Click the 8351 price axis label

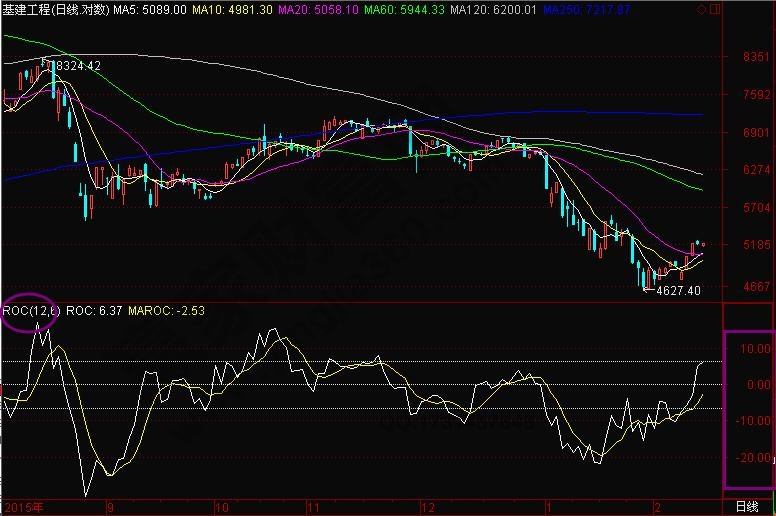click(755, 58)
